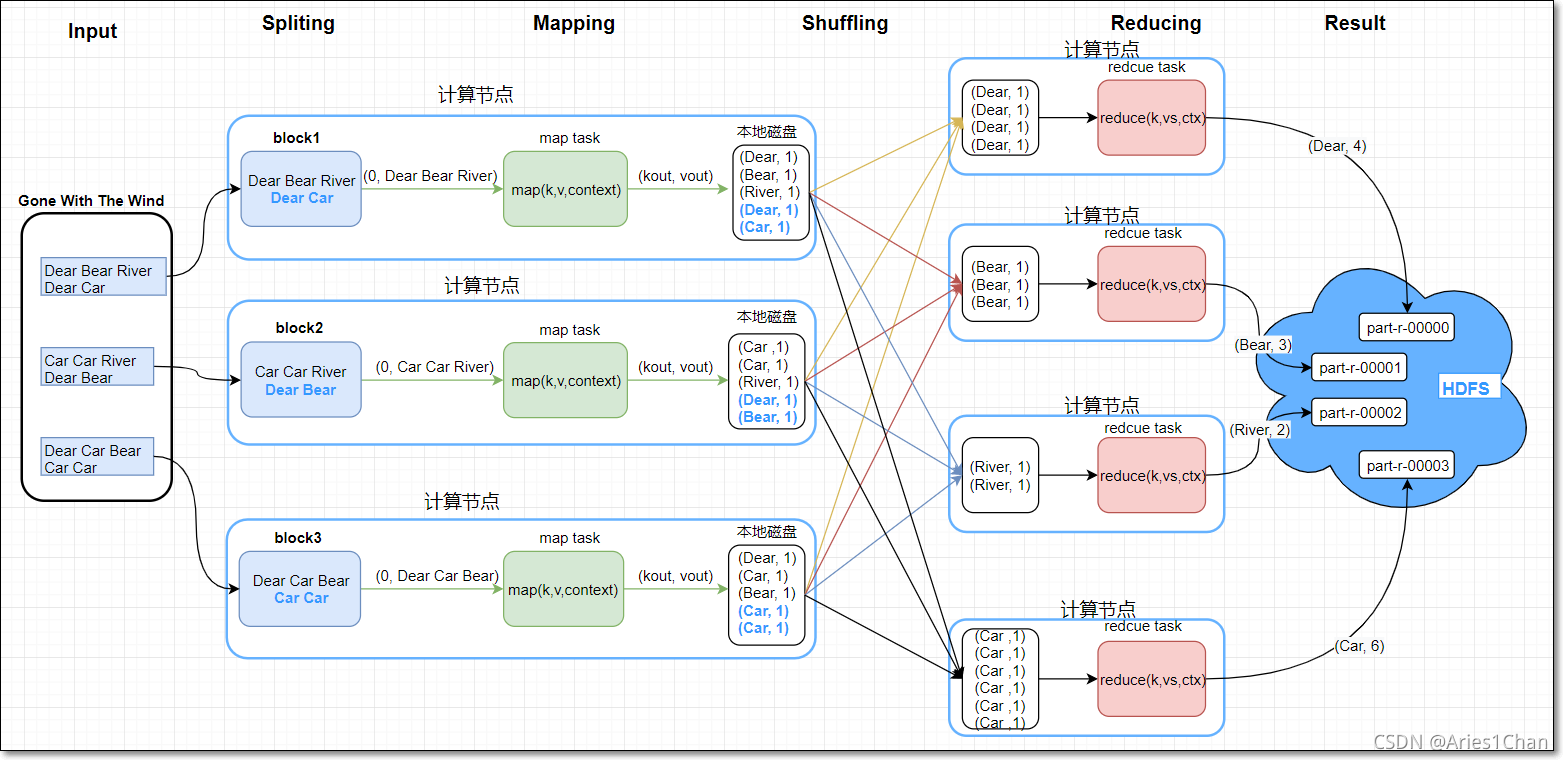Image resolution: width=1563 pixels, height=760 pixels.
Task: Click redcue task label in the Dear reducer
Action: point(1147,67)
